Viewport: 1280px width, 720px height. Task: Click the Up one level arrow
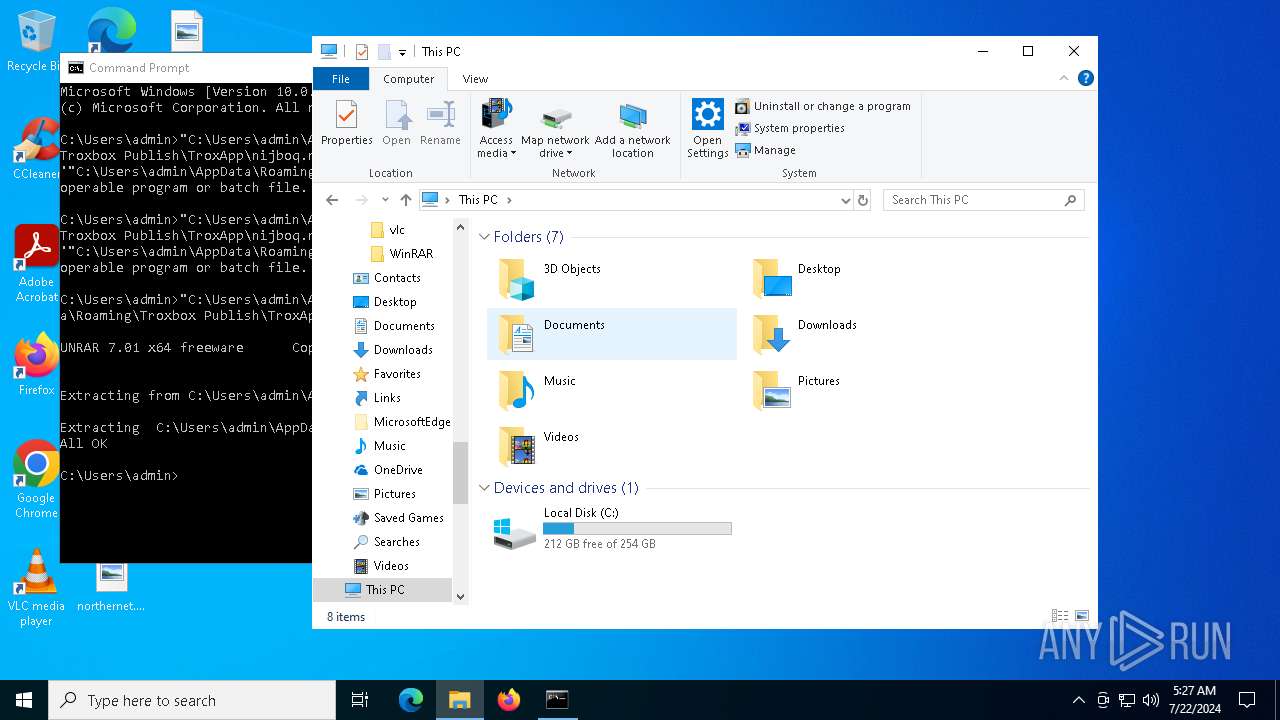pos(405,200)
